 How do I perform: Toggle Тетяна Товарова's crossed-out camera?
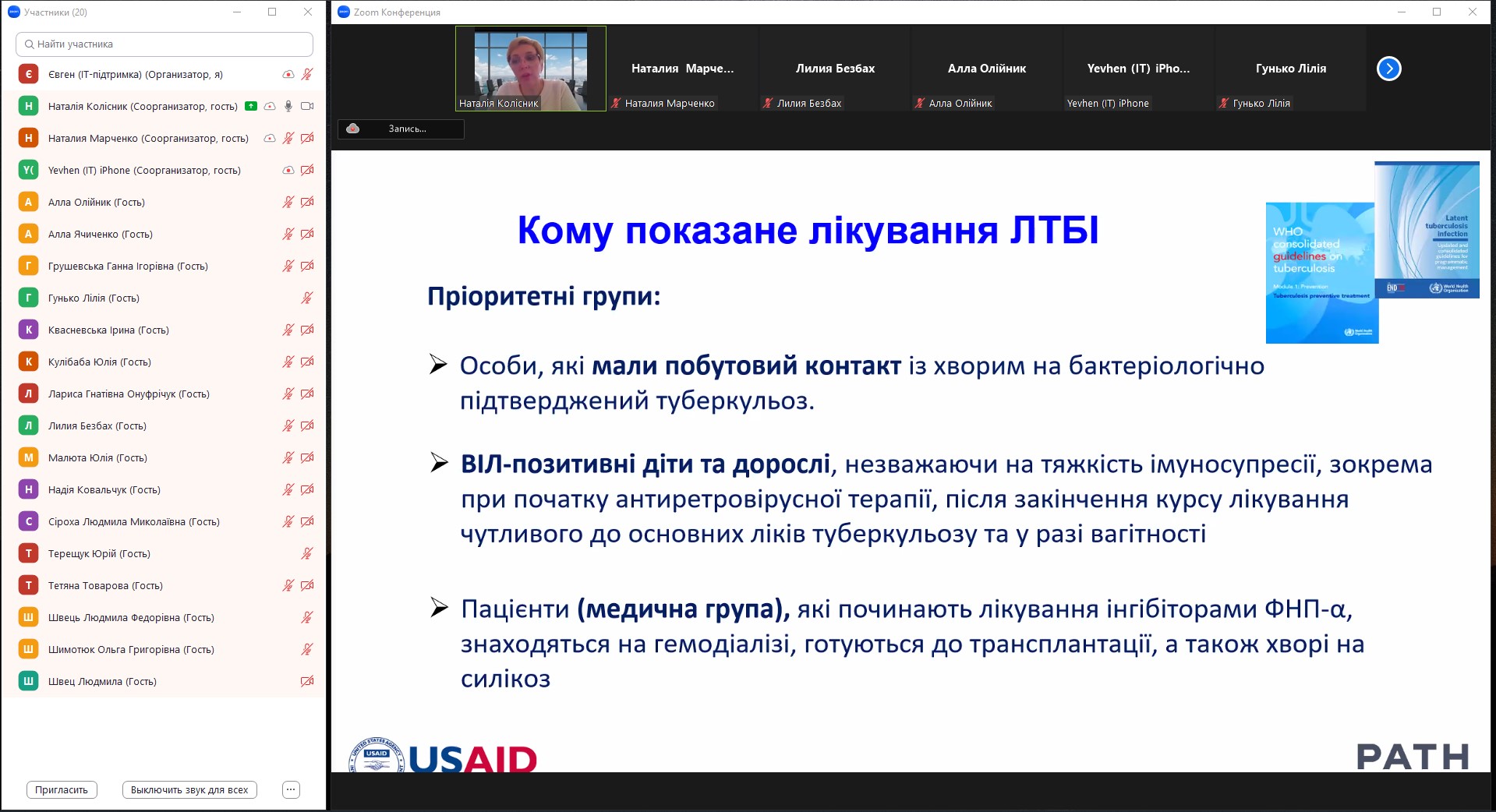[x=307, y=585]
